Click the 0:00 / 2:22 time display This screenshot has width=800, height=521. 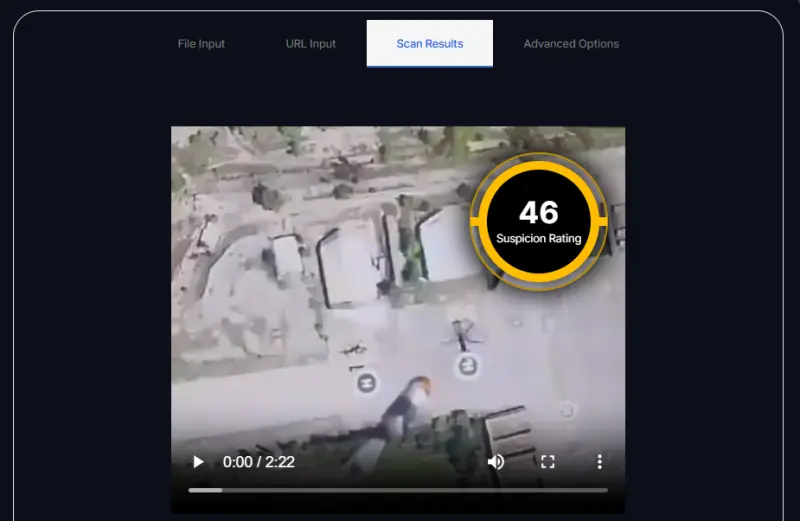coord(258,462)
